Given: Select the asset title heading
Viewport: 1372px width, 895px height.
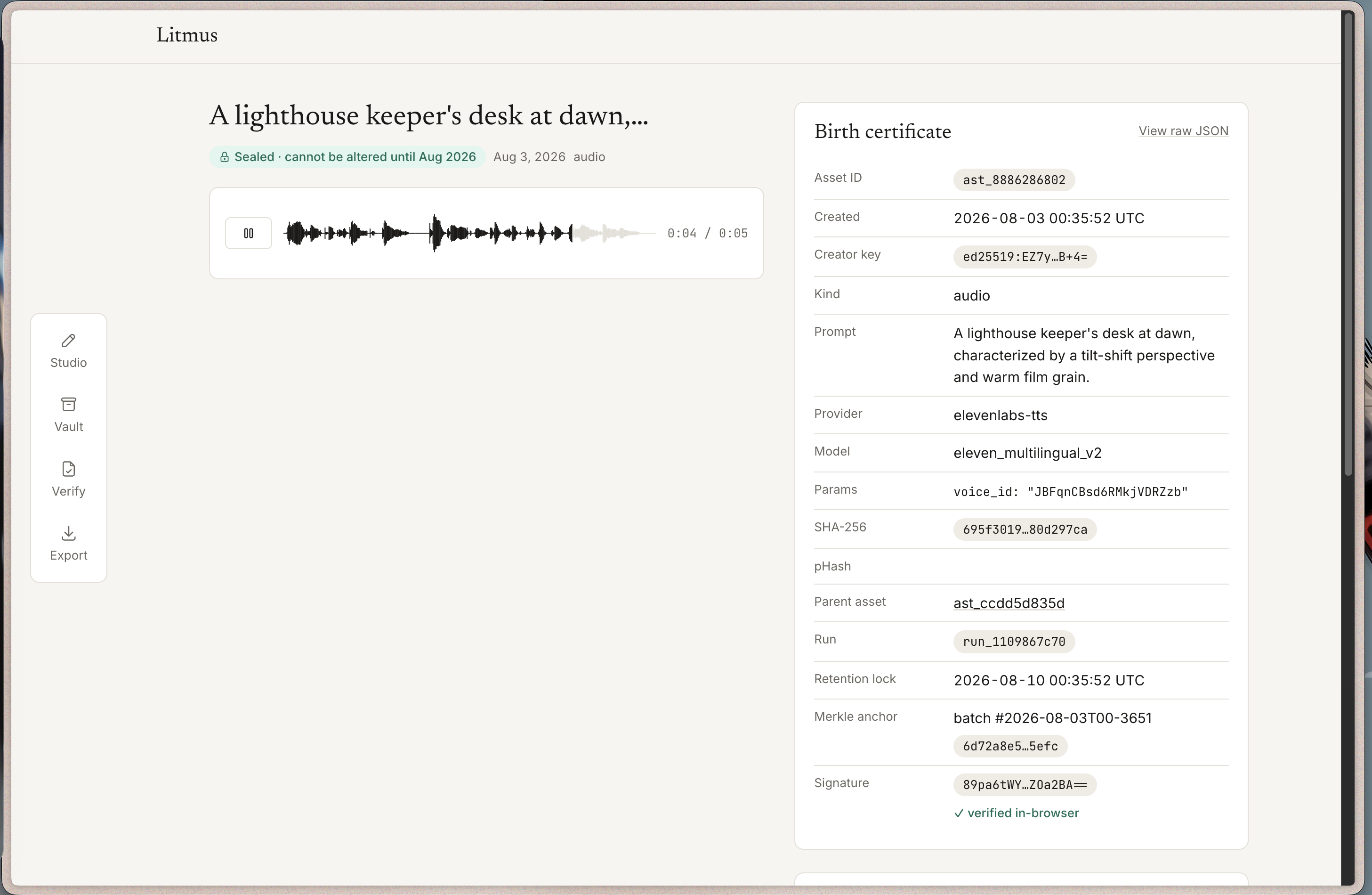Looking at the screenshot, I should 428,115.
